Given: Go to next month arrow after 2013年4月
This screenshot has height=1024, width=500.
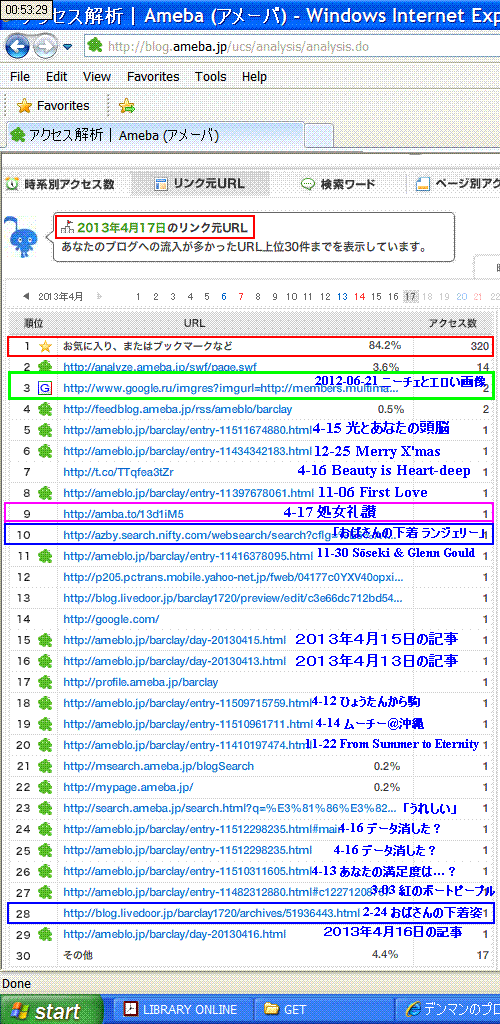Looking at the screenshot, I should (x=99, y=296).
